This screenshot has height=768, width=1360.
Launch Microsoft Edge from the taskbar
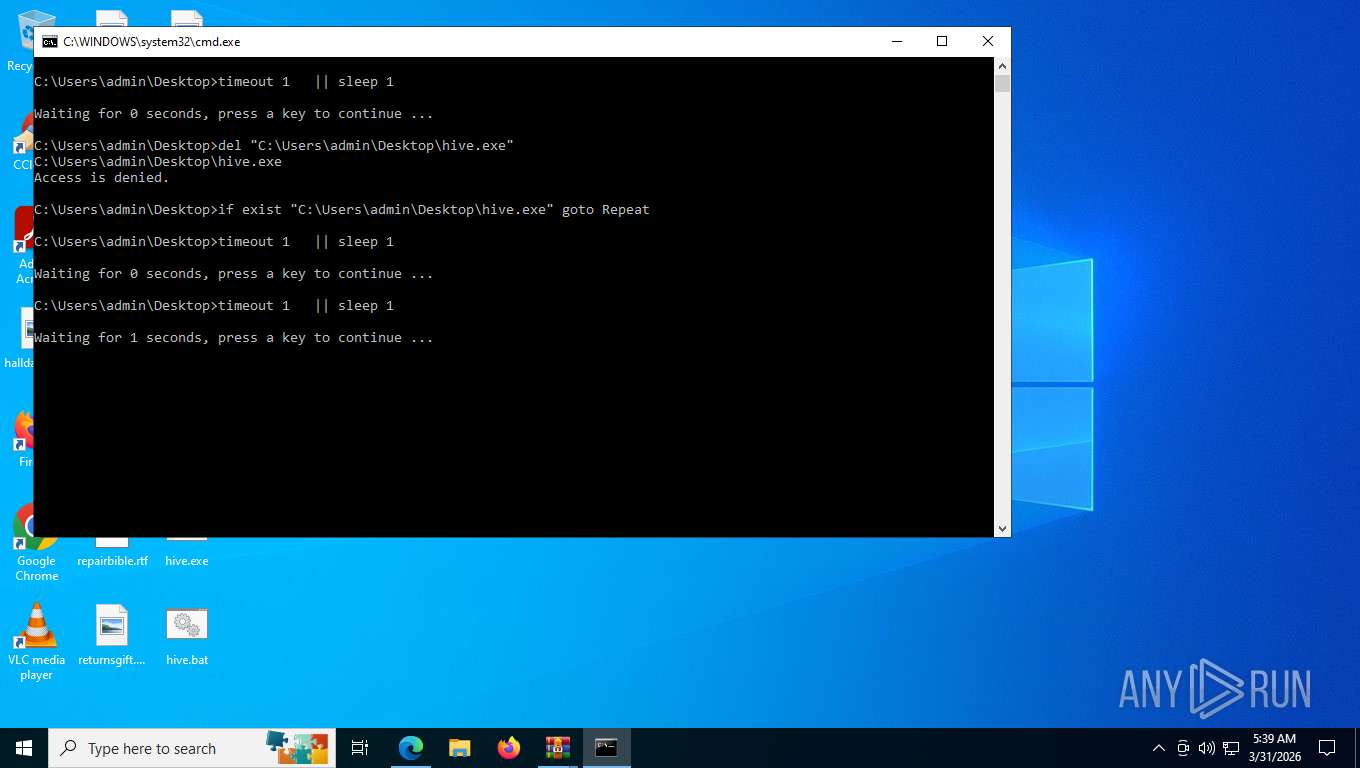coord(411,748)
